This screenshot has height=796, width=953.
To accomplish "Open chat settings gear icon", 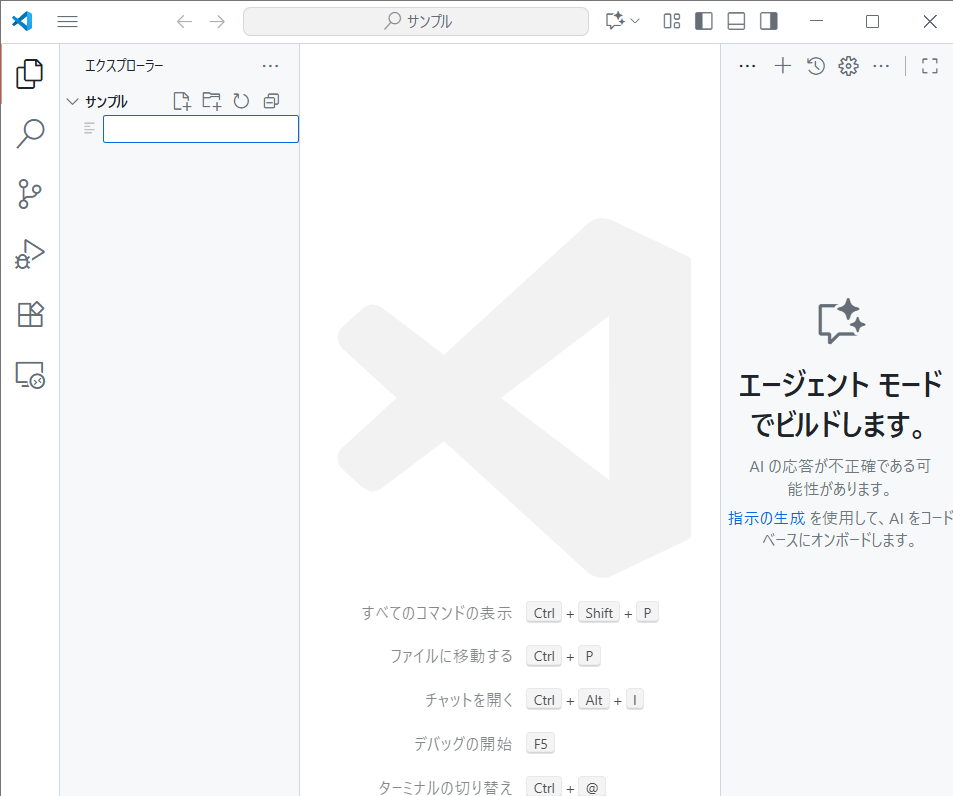I will [x=848, y=66].
